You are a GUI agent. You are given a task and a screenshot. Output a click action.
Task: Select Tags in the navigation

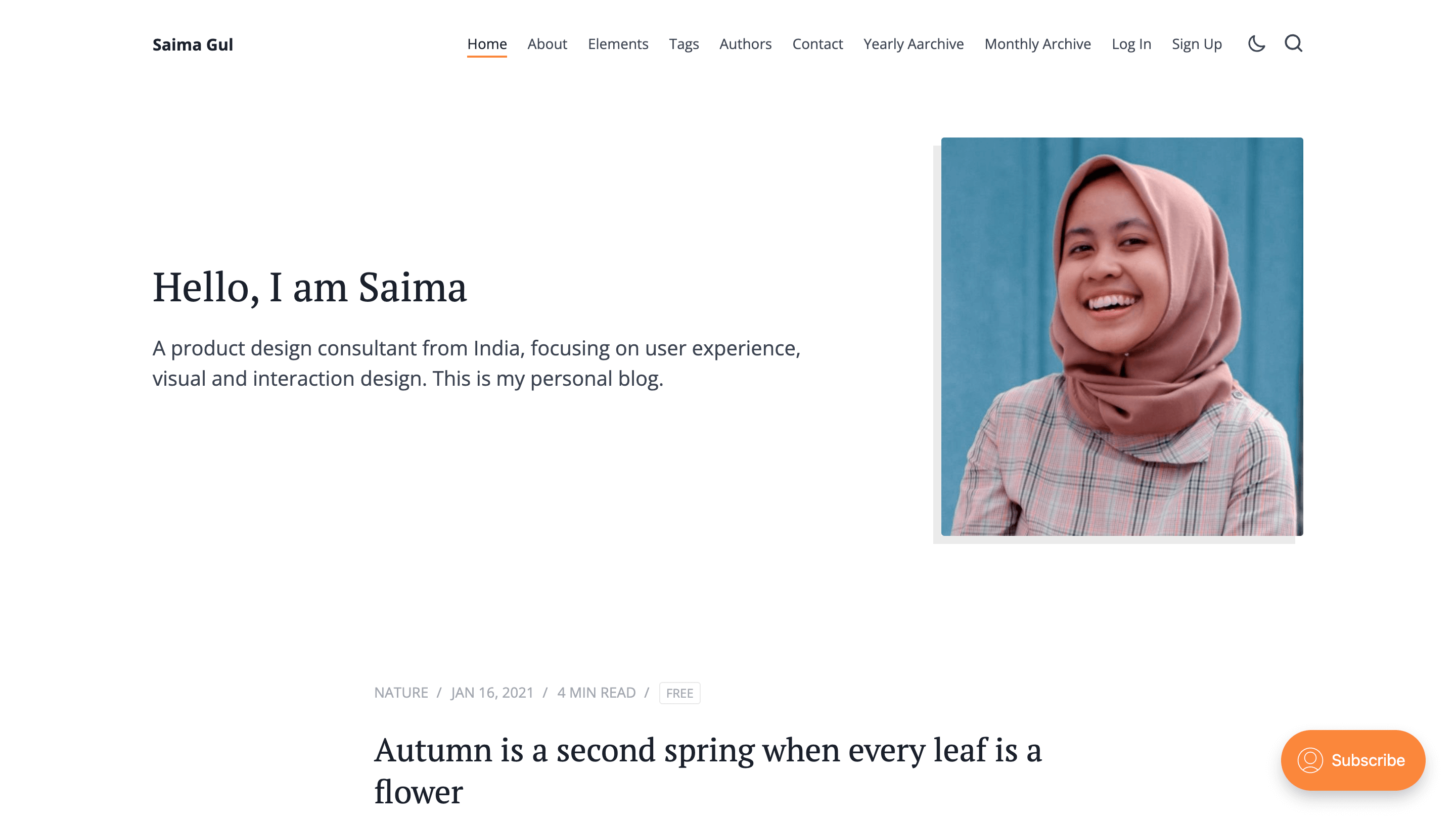(x=684, y=44)
